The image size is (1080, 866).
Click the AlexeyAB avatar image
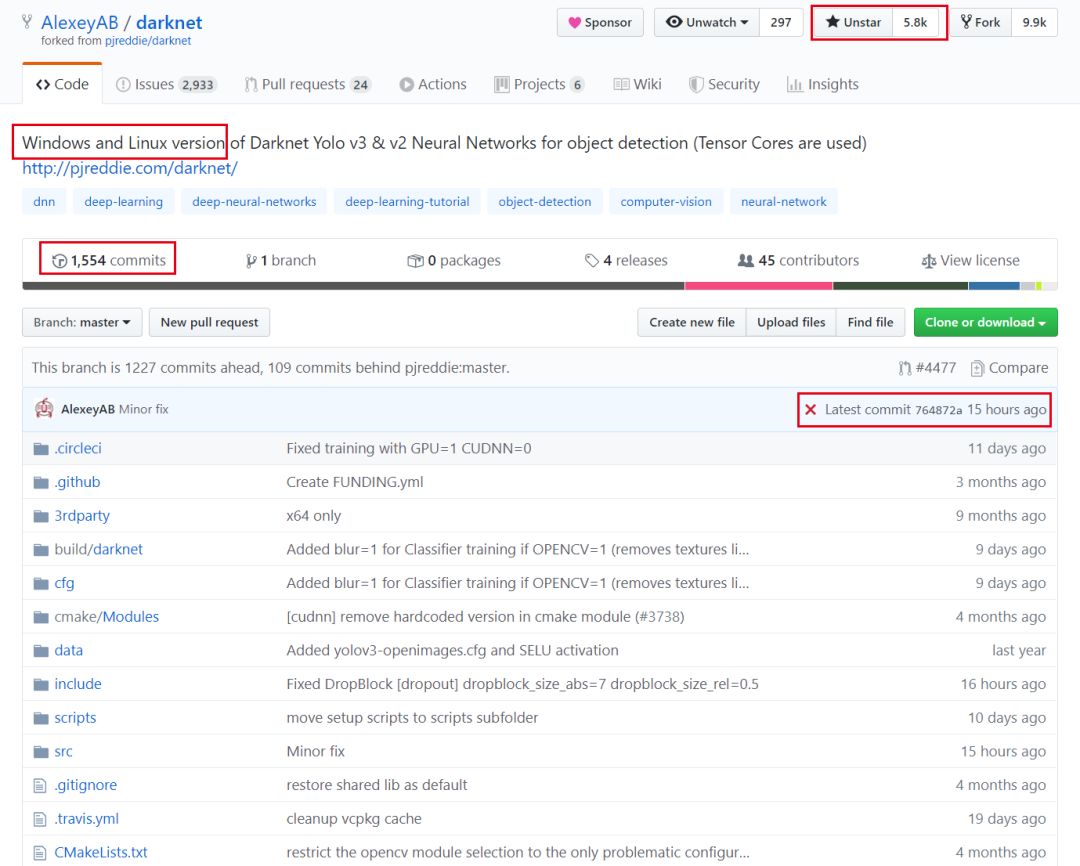tap(44, 409)
